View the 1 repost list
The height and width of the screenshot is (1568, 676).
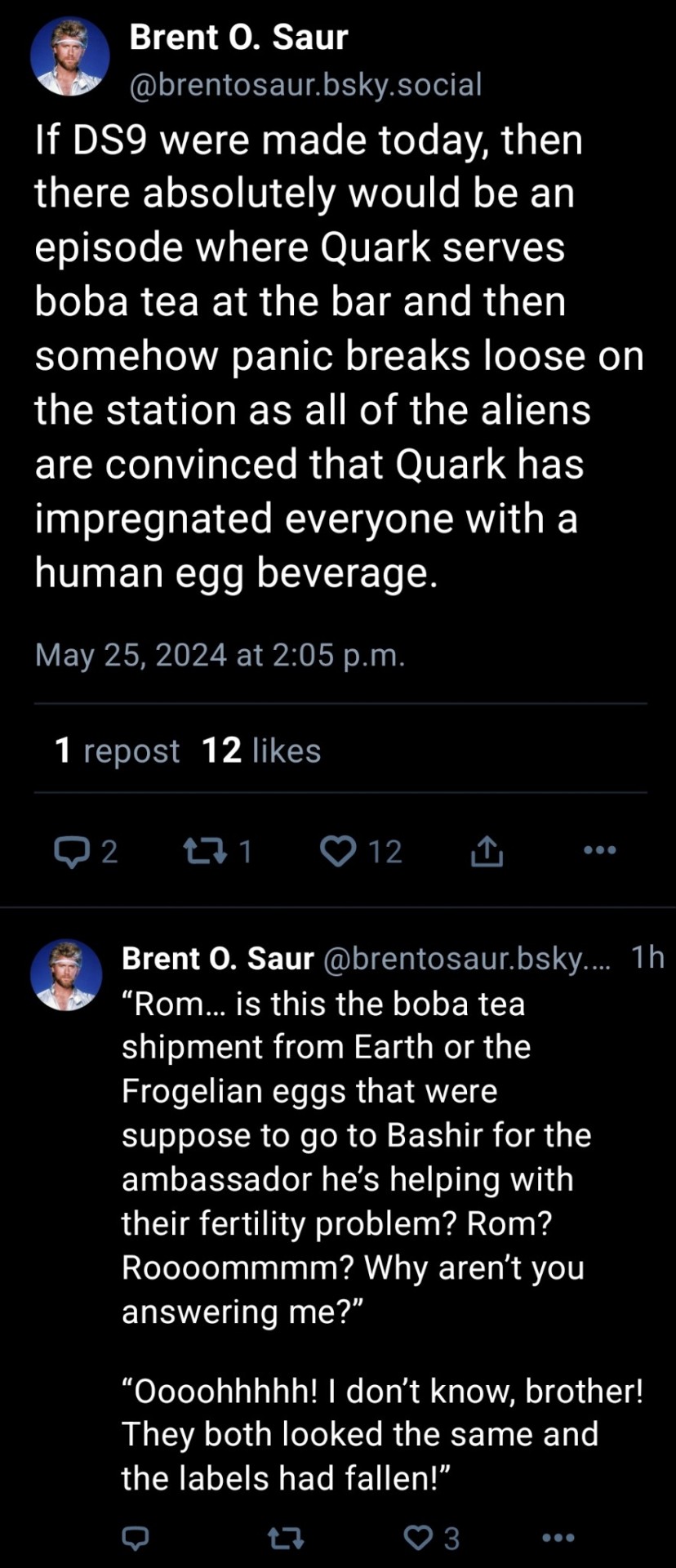(117, 751)
